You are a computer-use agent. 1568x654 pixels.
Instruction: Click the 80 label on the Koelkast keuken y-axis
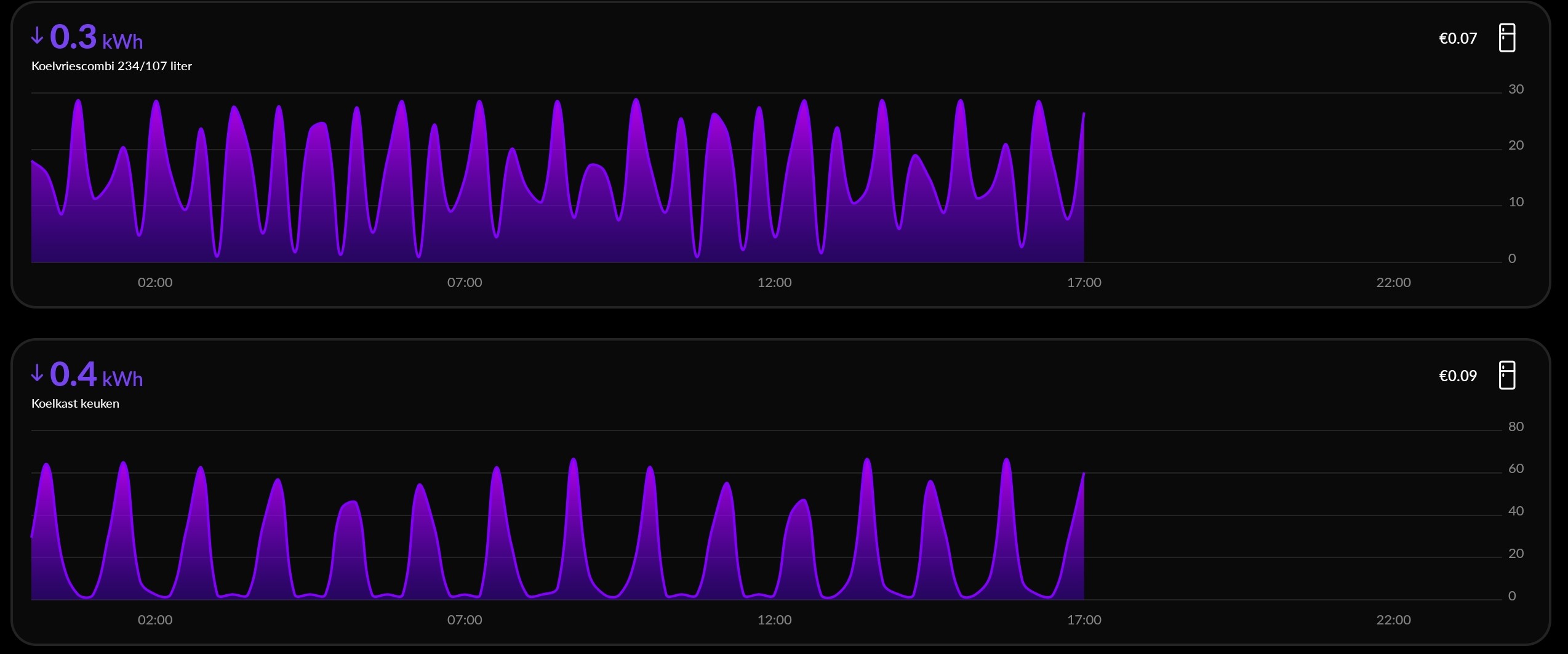click(x=1516, y=427)
